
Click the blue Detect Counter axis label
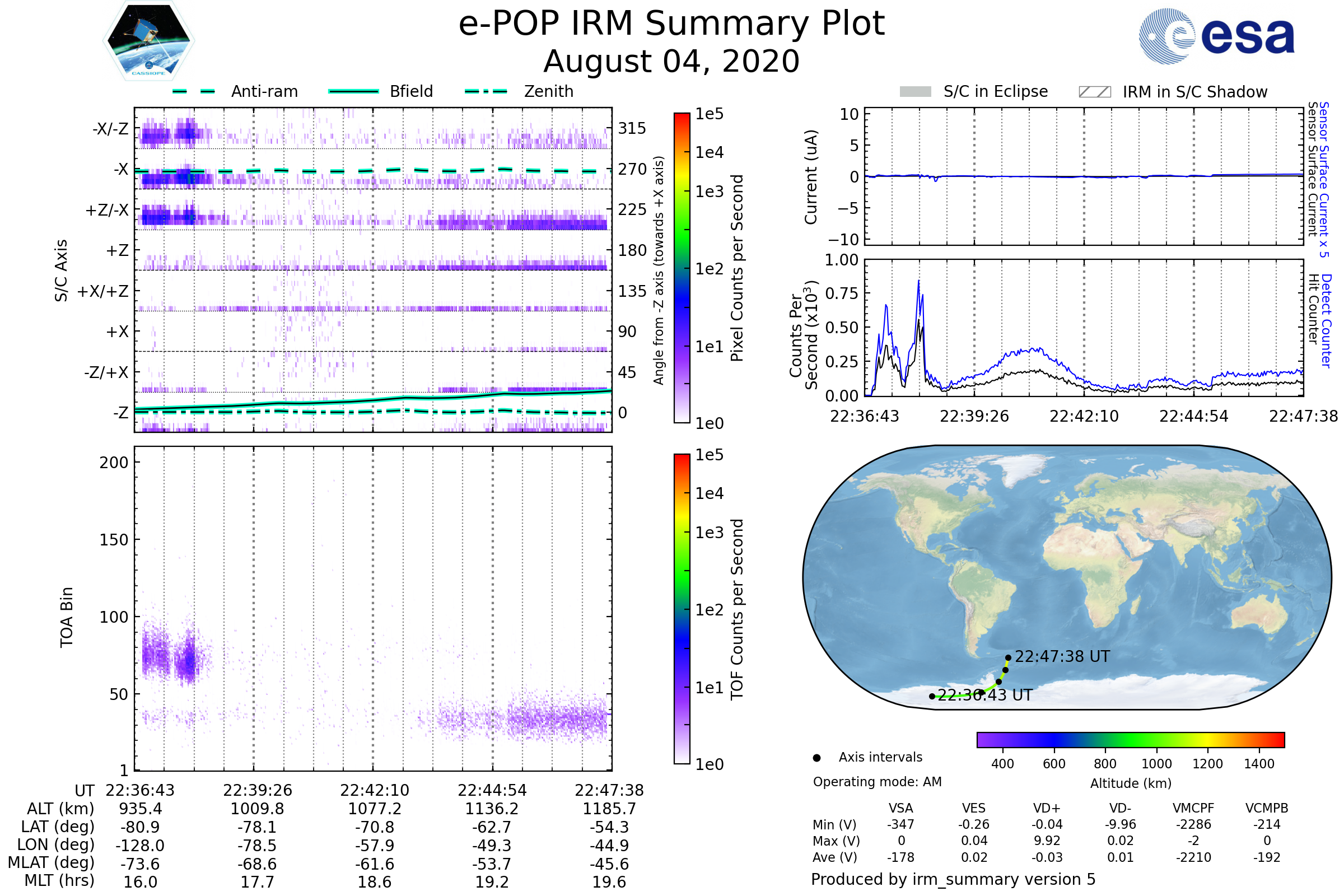pos(1327,321)
